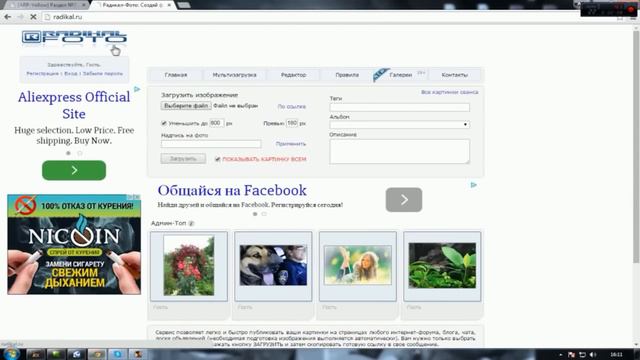Click the Админ-Топ help question icon
This screenshot has width=640, height=360.
[x=191, y=223]
